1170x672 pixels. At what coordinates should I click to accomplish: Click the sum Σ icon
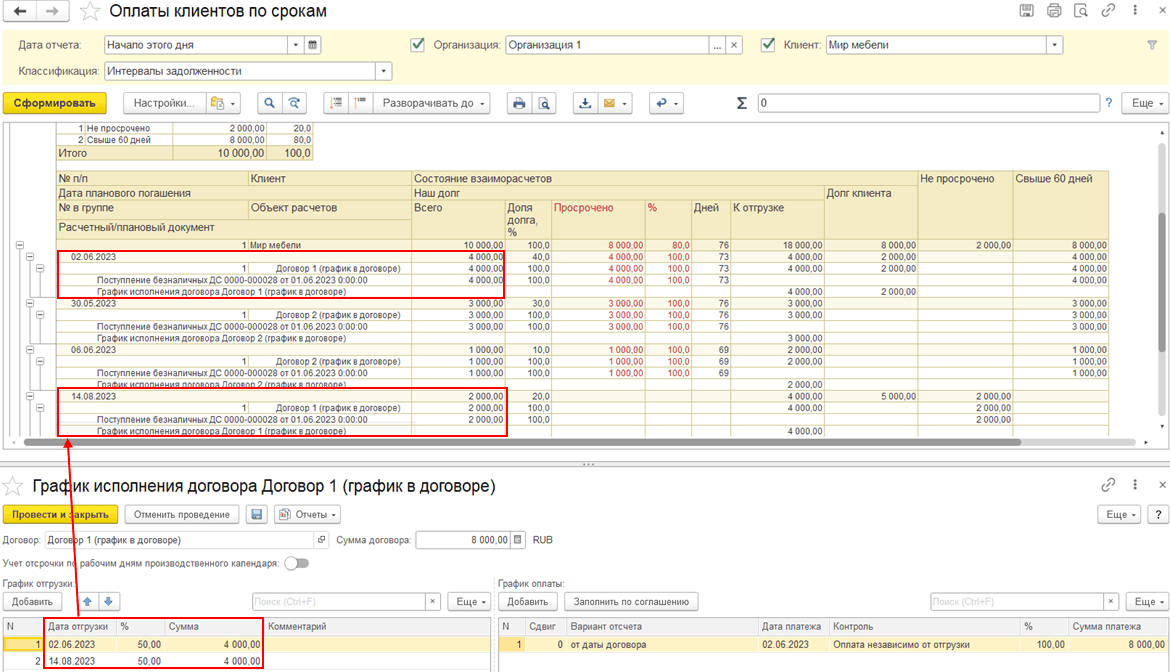tap(741, 103)
